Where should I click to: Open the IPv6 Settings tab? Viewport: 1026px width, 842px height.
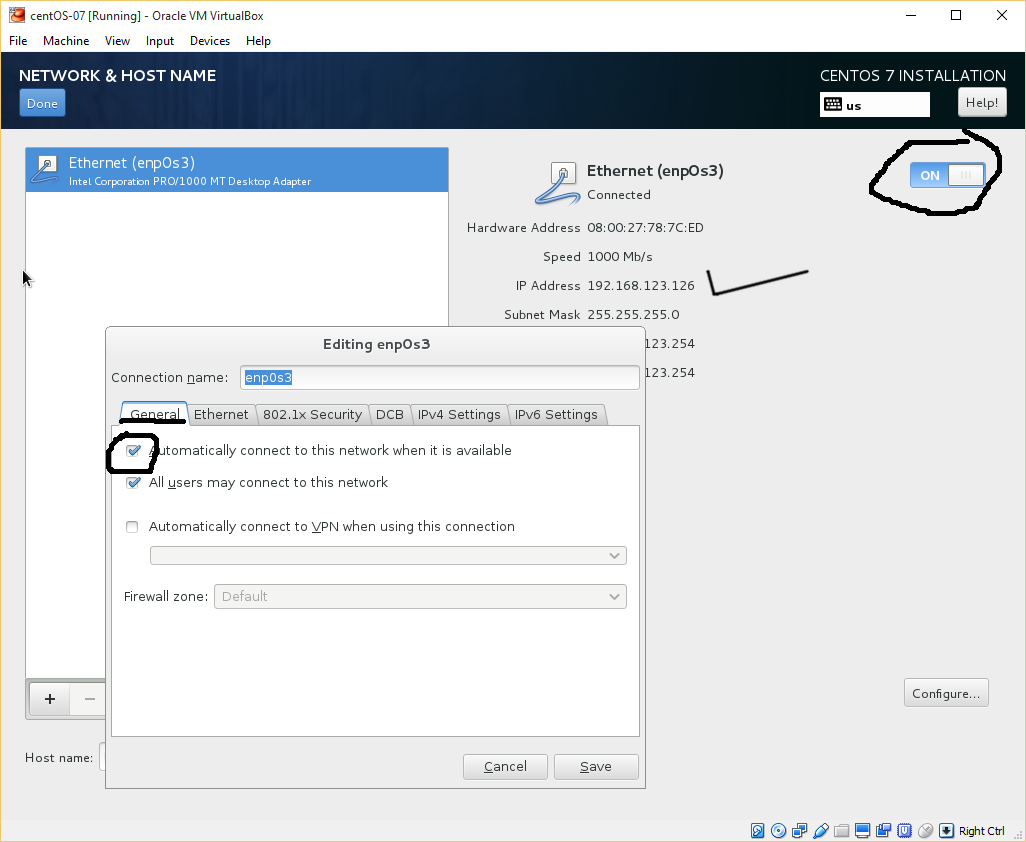556,414
